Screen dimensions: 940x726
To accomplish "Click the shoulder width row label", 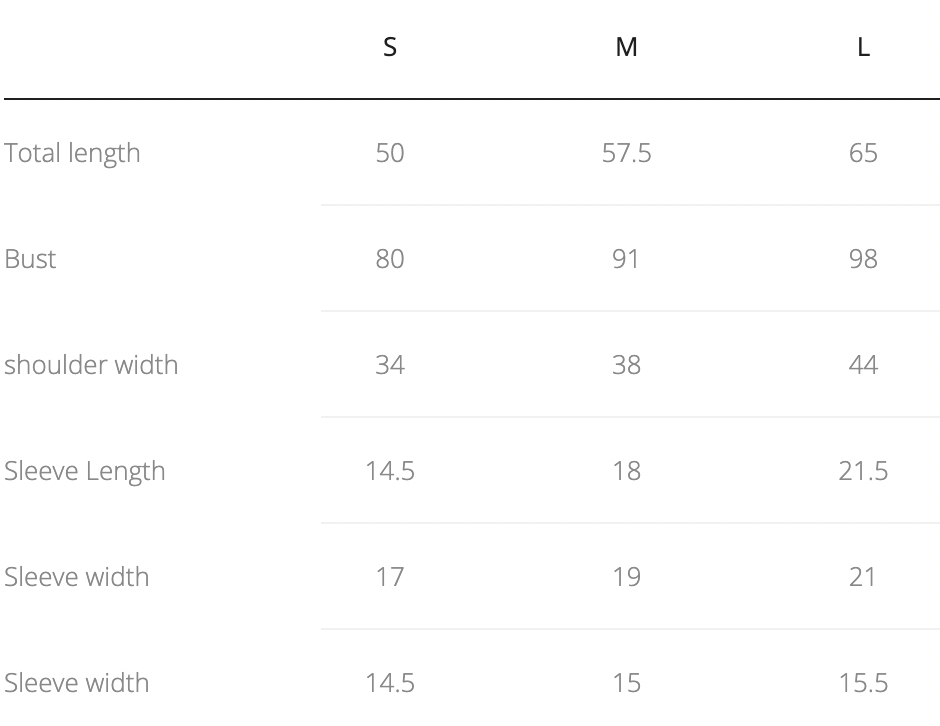I will (91, 364).
